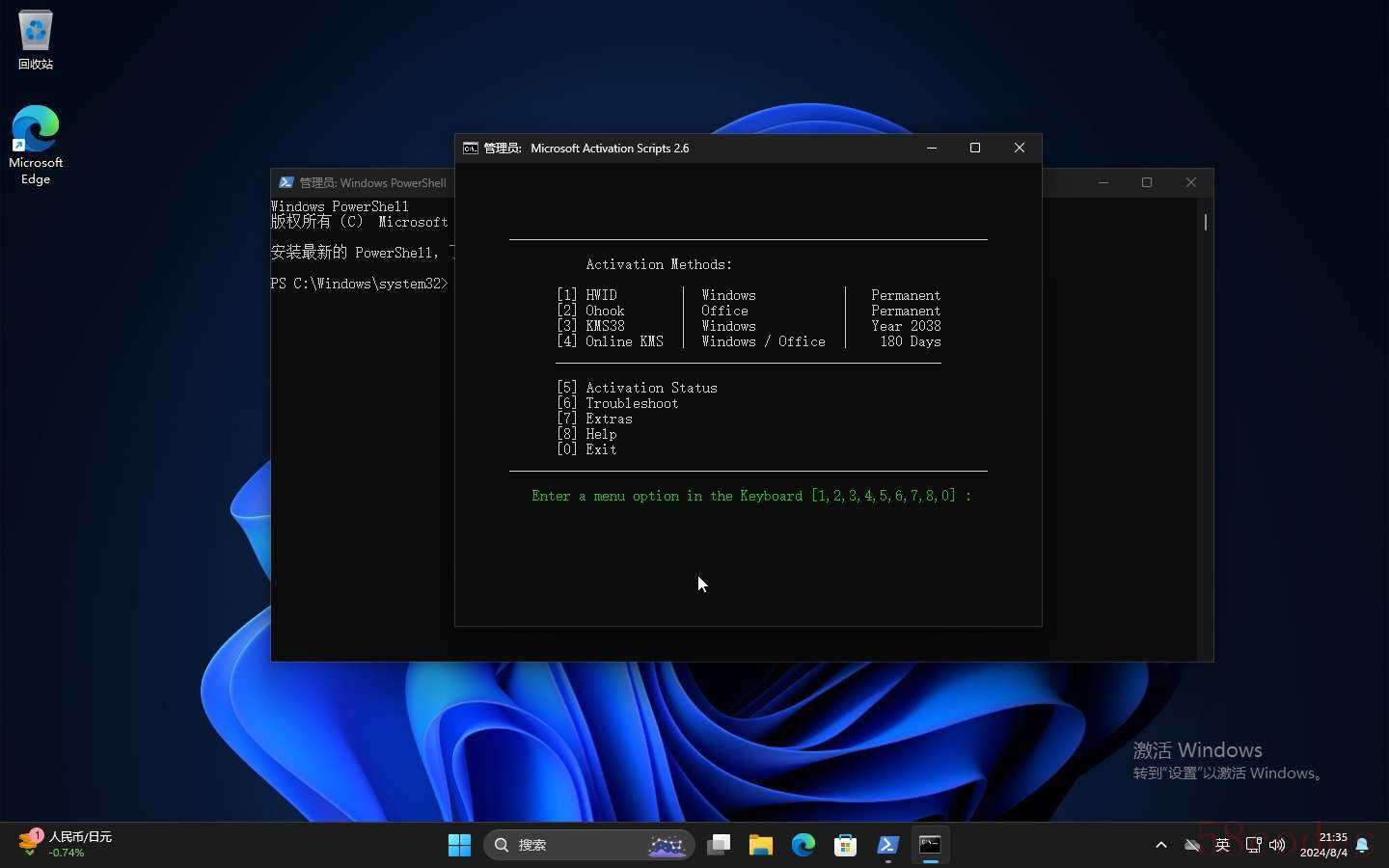The height and width of the screenshot is (868, 1389).
Task: Launch Edge from the taskbar
Action: point(803,845)
